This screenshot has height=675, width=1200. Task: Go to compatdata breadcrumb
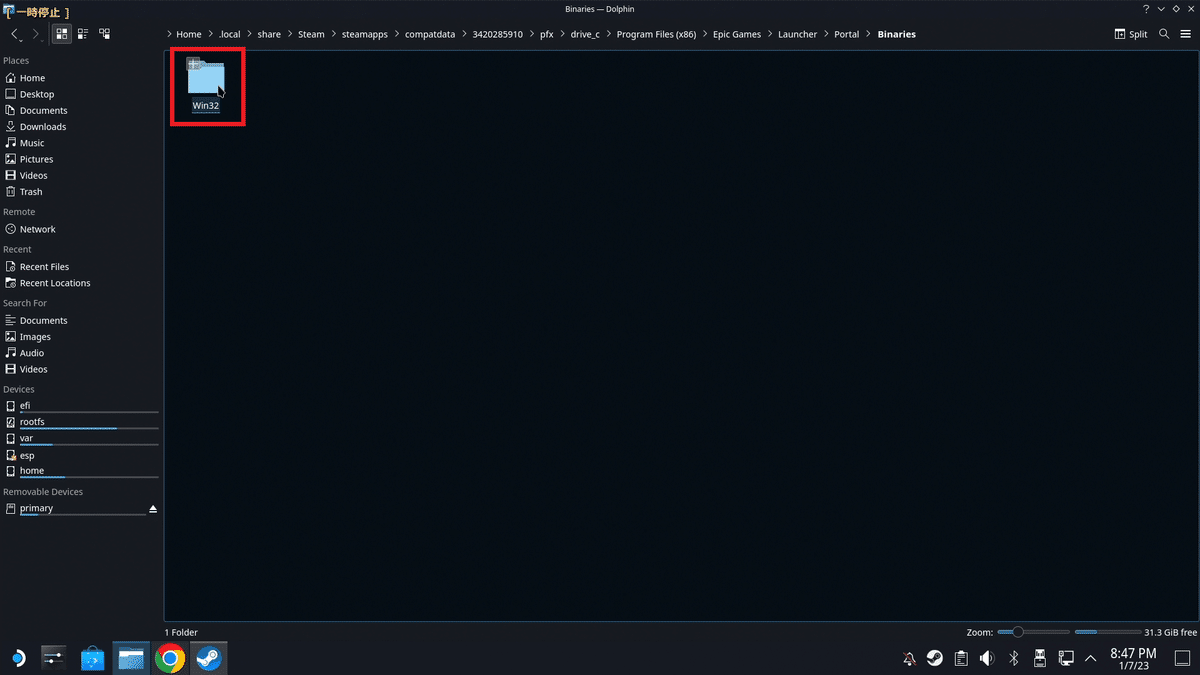(x=430, y=34)
